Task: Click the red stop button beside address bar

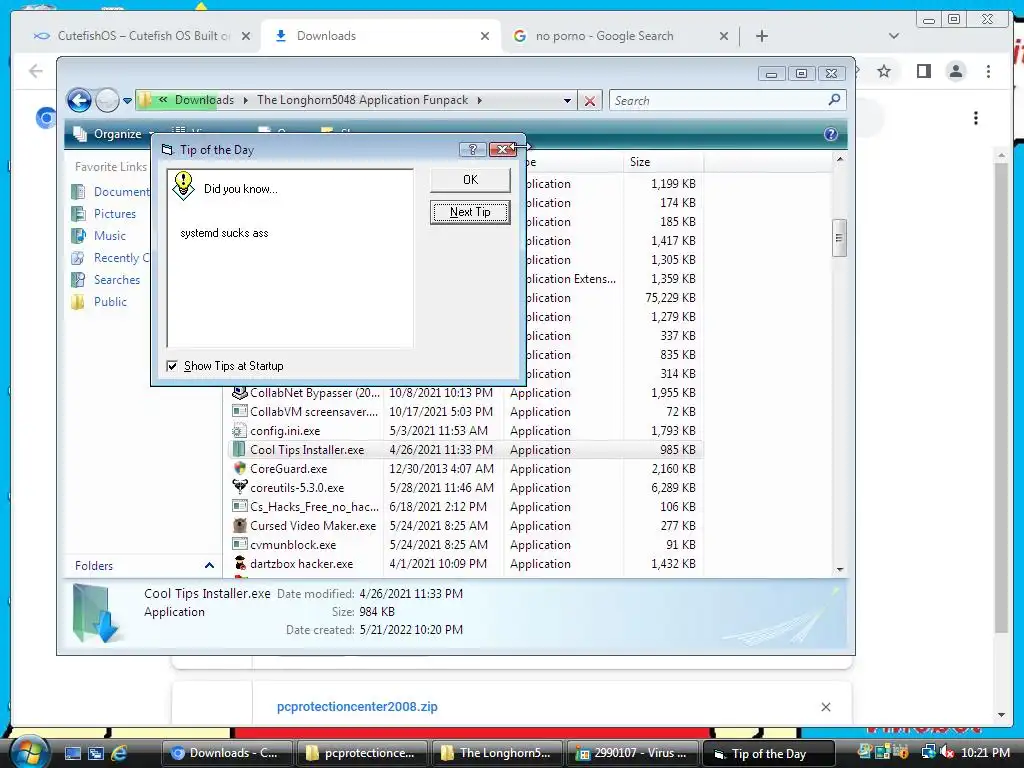Action: click(x=590, y=101)
